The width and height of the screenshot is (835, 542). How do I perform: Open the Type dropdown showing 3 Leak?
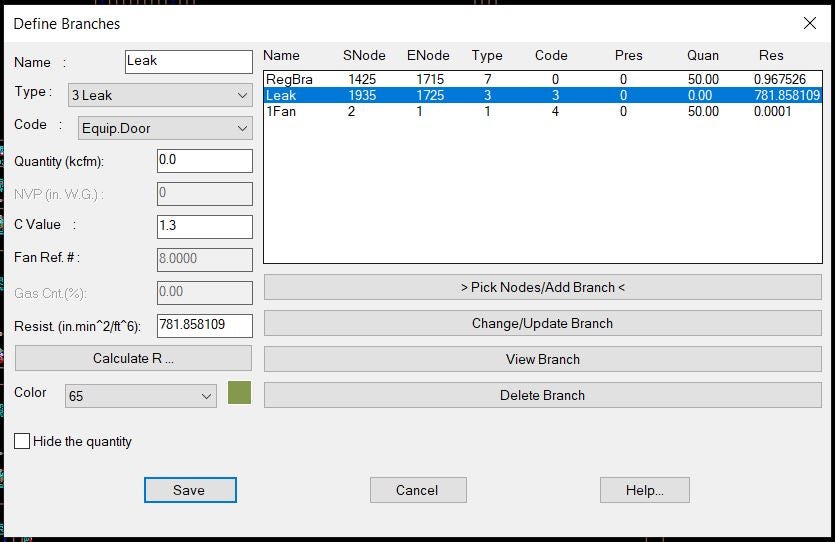[160, 95]
